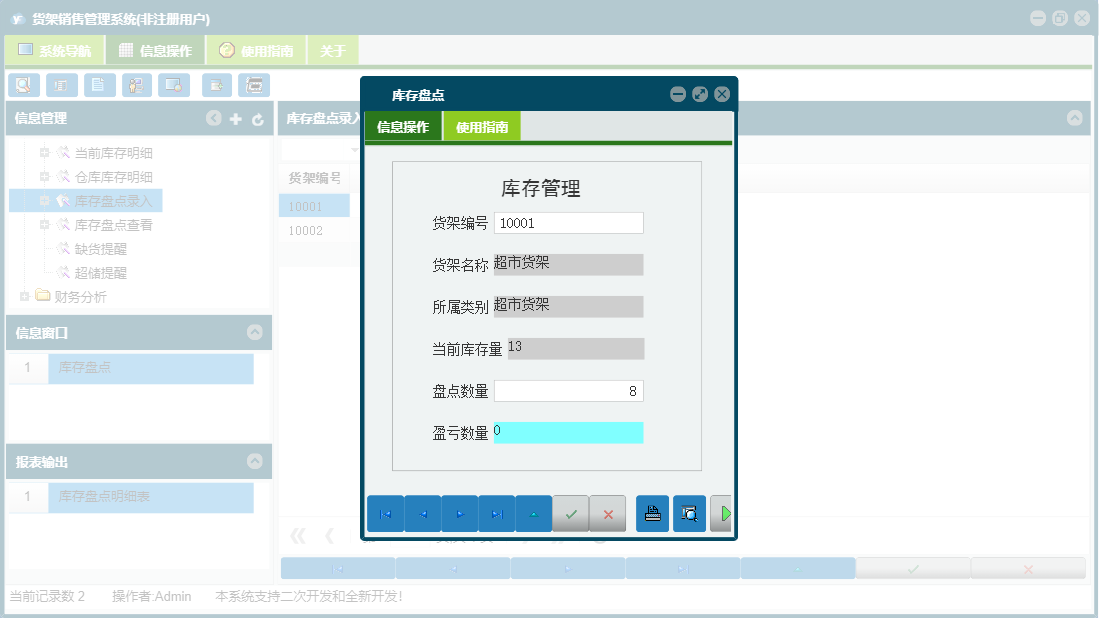Click the monitor-with-lens icon in the top toolbar
The height and width of the screenshot is (618, 1099).
(x=173, y=85)
